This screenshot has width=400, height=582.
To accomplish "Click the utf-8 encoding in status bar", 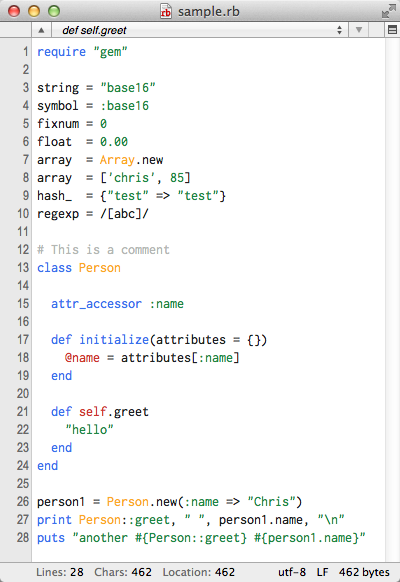I will [292, 572].
